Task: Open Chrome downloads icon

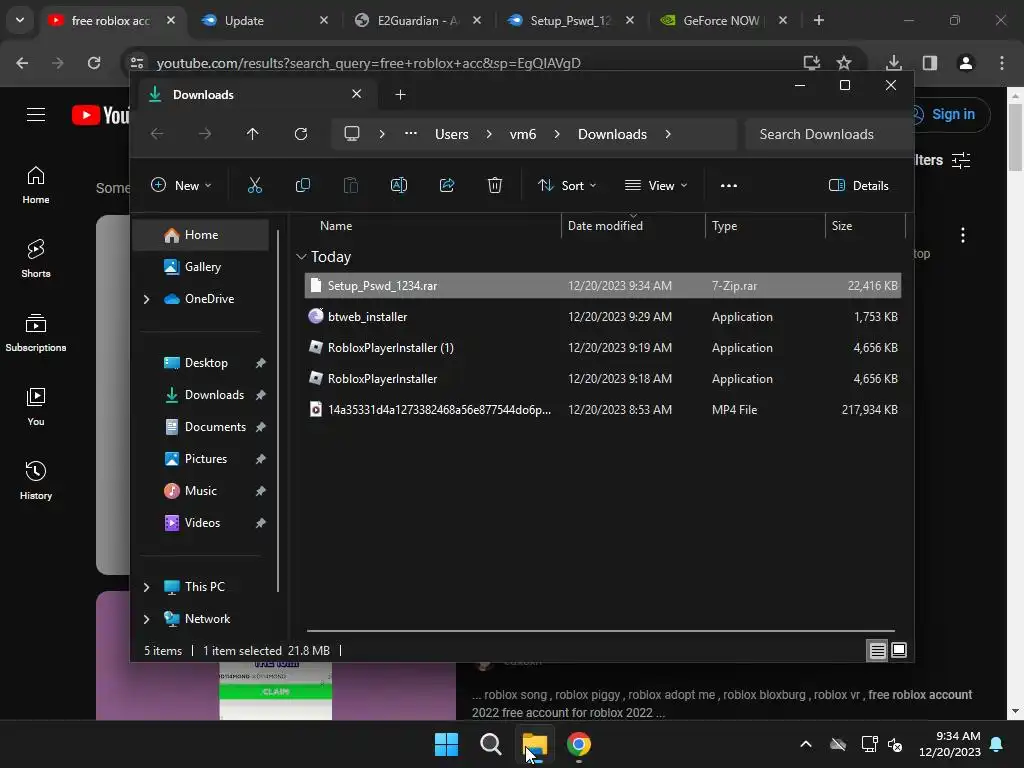Action: pos(894,63)
